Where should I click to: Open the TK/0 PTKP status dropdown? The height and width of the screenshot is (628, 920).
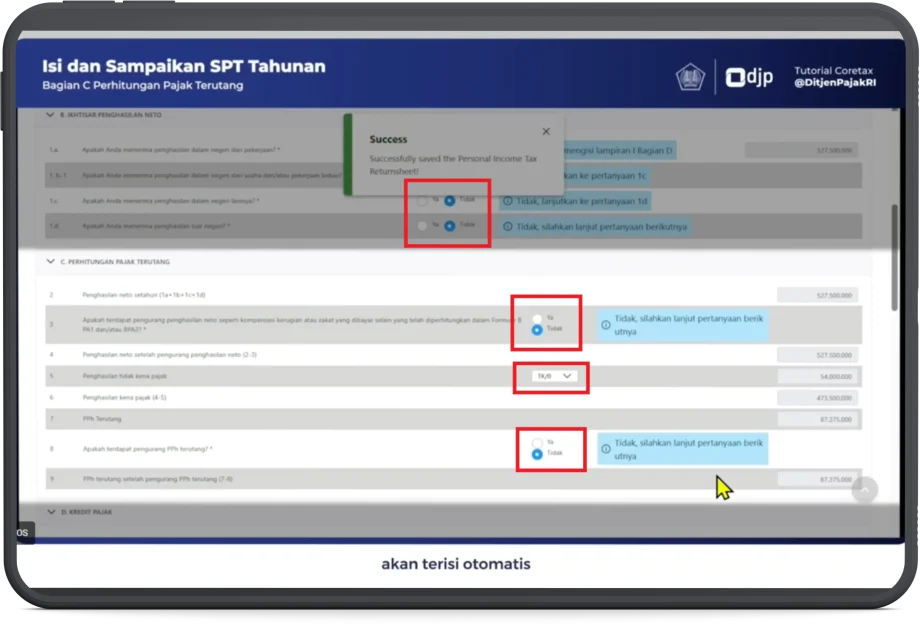[553, 376]
